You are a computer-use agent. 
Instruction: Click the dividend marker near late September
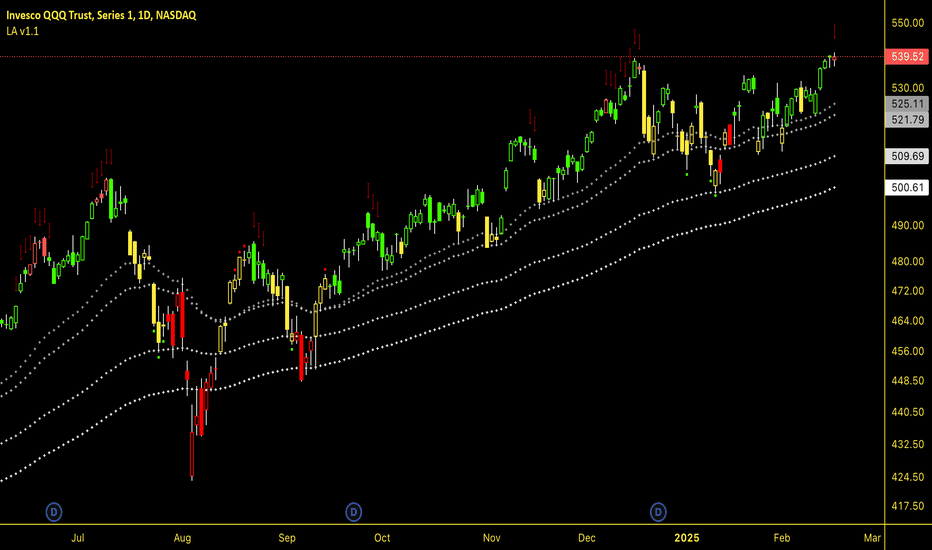[x=354, y=512]
